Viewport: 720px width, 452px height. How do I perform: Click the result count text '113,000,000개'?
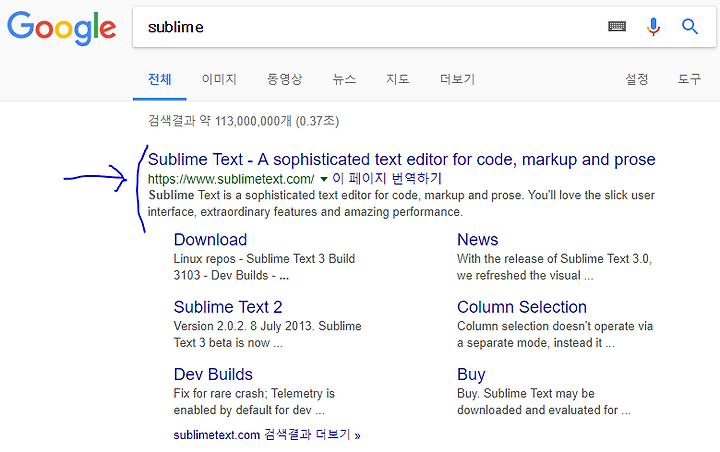[253, 121]
